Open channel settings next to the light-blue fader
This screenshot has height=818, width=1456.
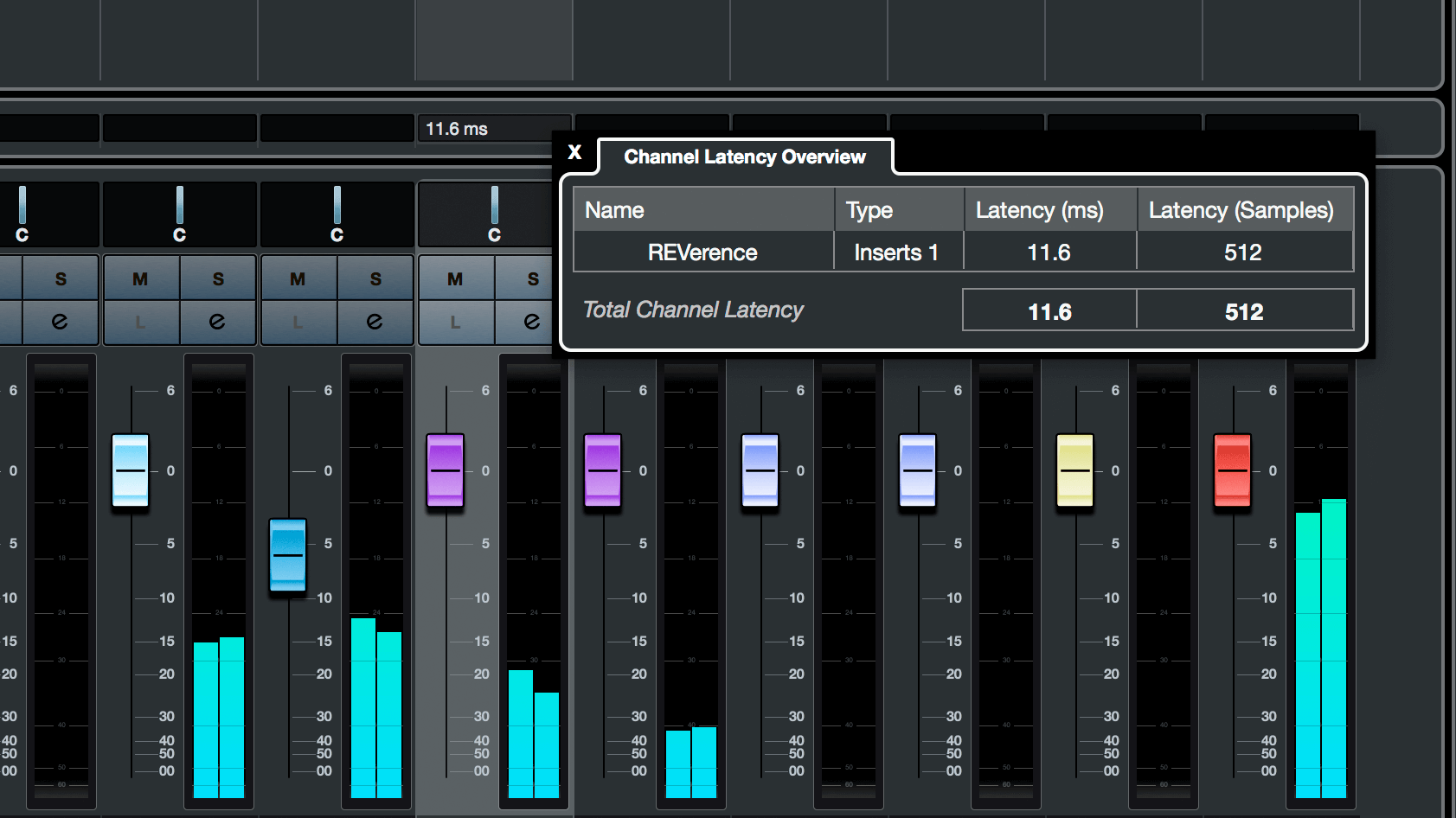coord(218,322)
